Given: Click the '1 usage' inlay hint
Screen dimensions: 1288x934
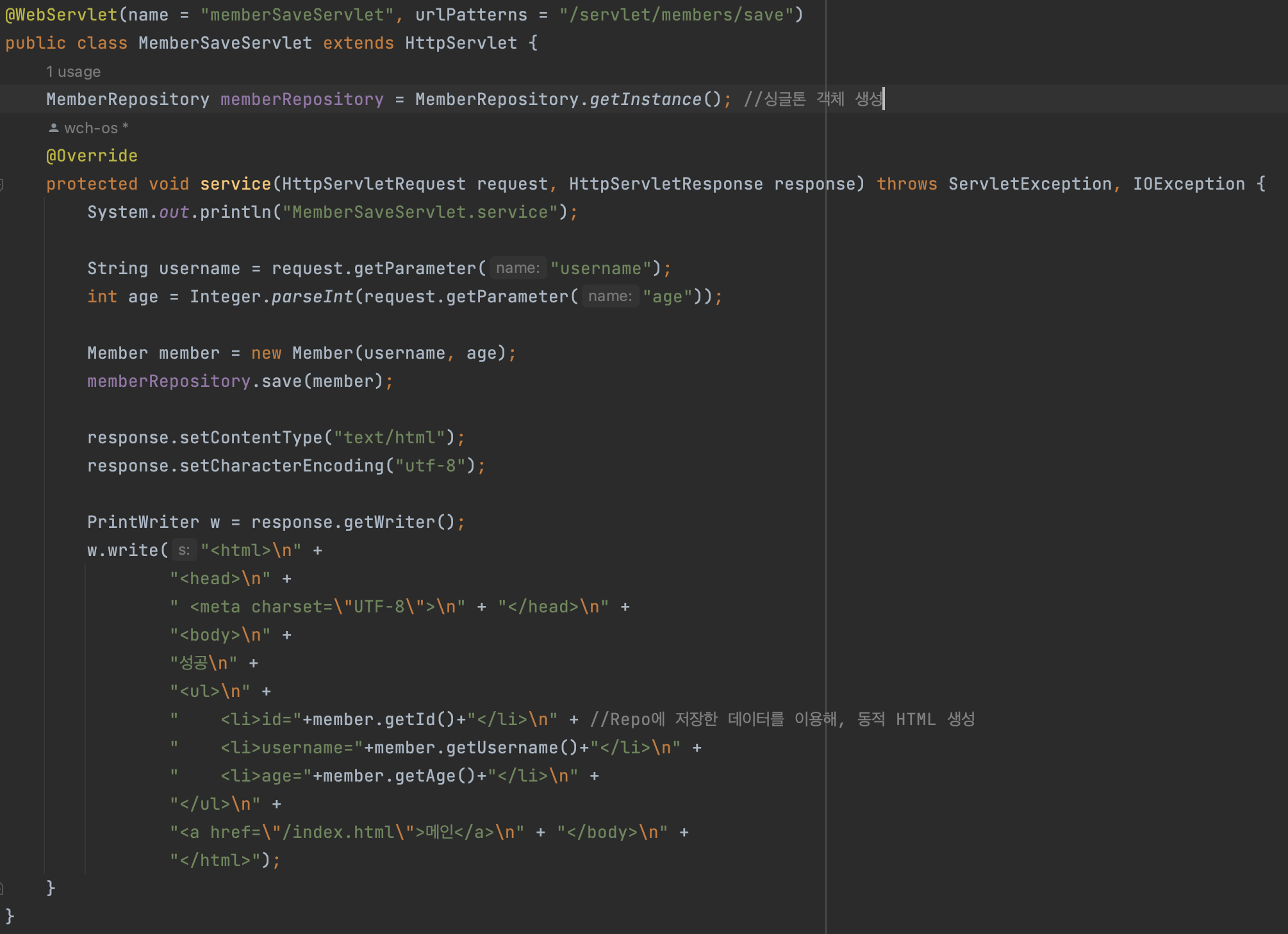Looking at the screenshot, I should coord(73,72).
